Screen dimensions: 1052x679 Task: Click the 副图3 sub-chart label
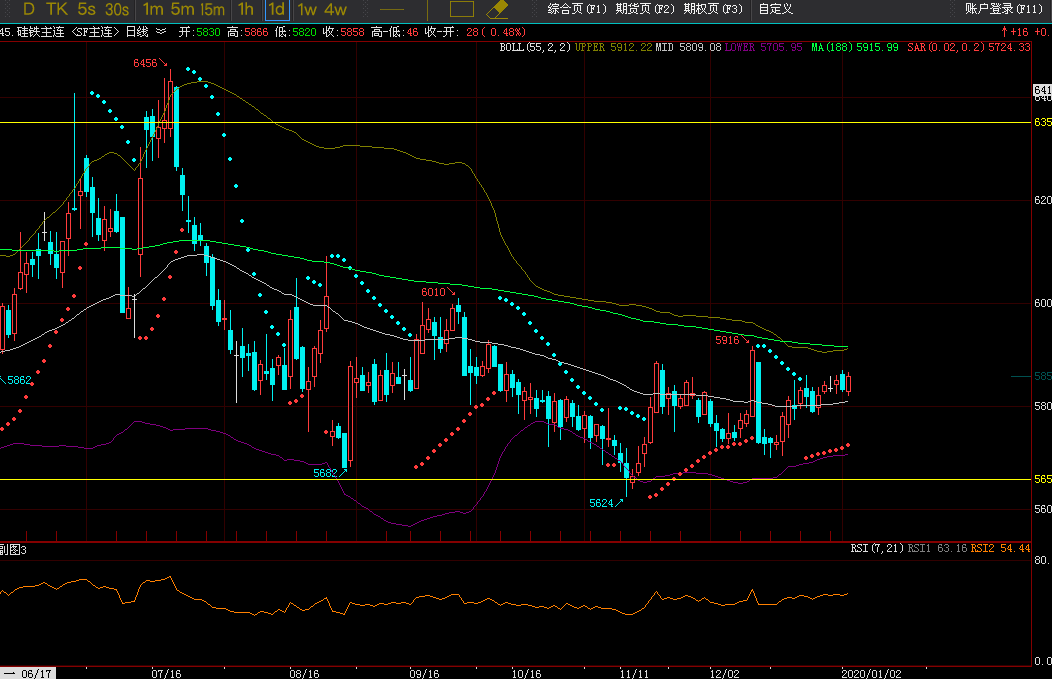13,550
